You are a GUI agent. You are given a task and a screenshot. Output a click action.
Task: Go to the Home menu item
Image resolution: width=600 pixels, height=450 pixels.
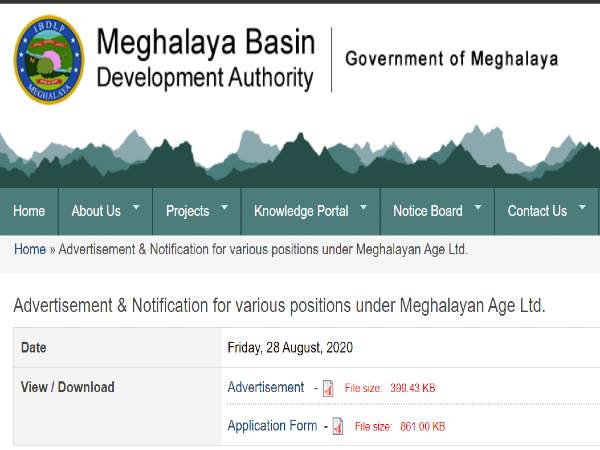pos(29,211)
